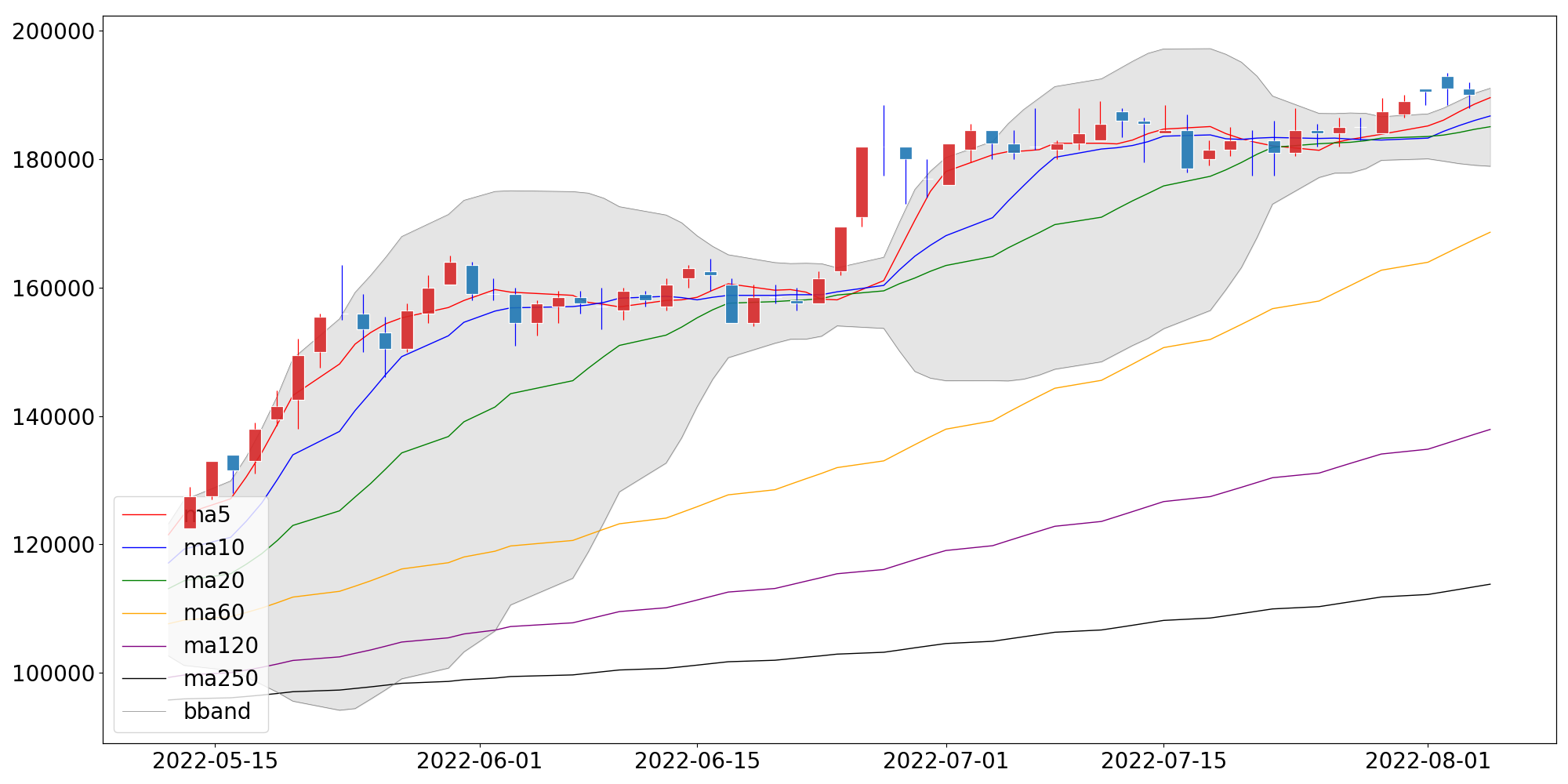The width and height of the screenshot is (1568, 784).
Task: Click the gray bband legend line sample
Action: [x=145, y=712]
